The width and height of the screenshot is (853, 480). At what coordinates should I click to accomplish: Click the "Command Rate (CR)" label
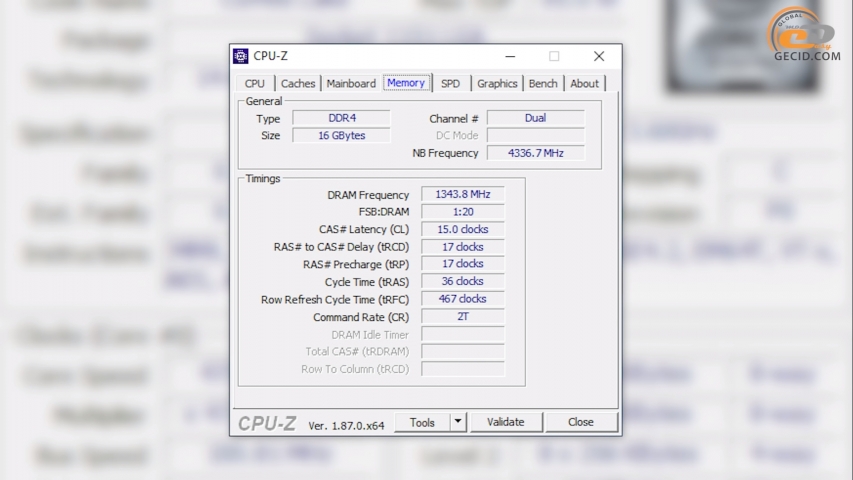(361, 317)
